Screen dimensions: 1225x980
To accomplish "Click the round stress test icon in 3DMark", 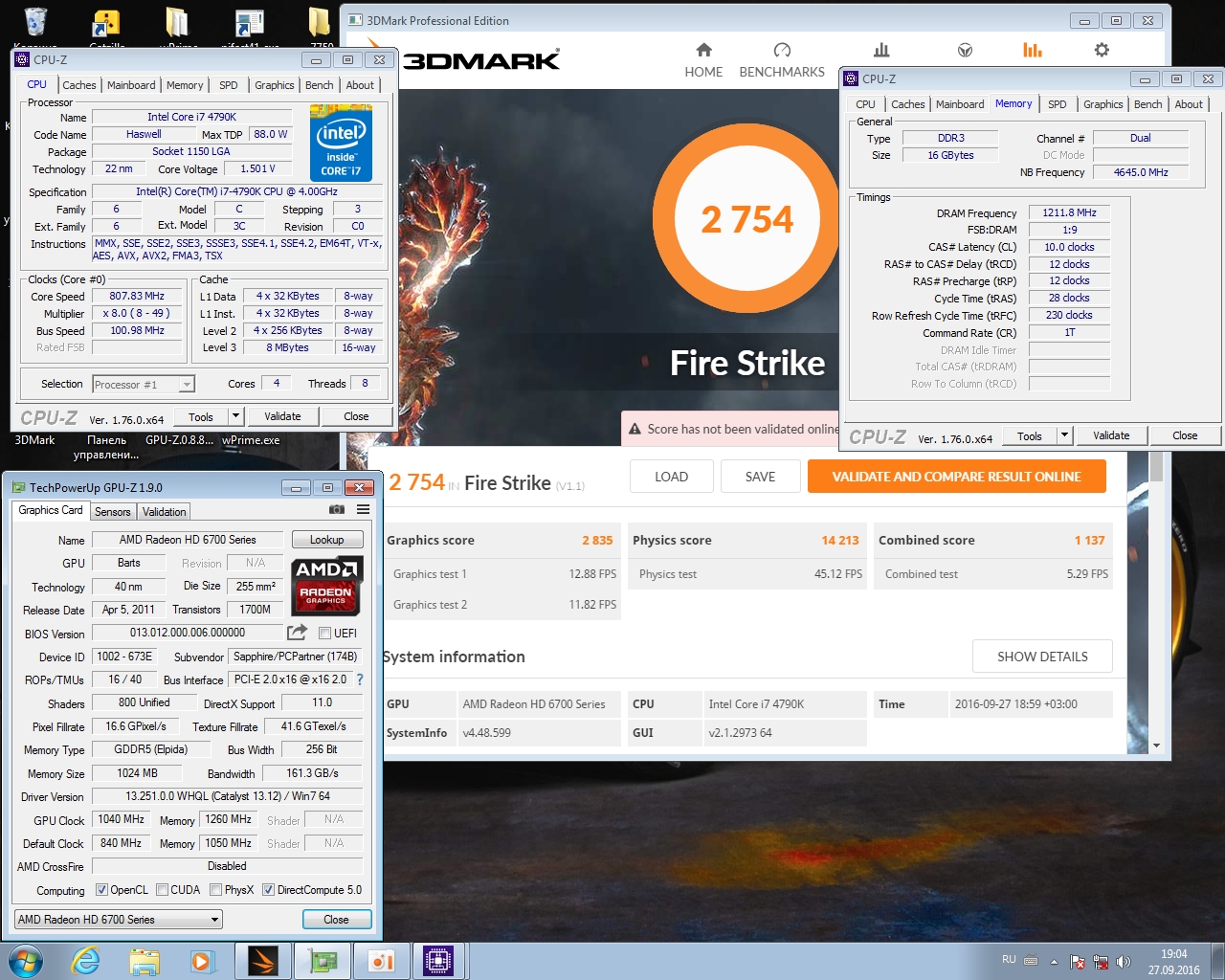I will pos(965,50).
